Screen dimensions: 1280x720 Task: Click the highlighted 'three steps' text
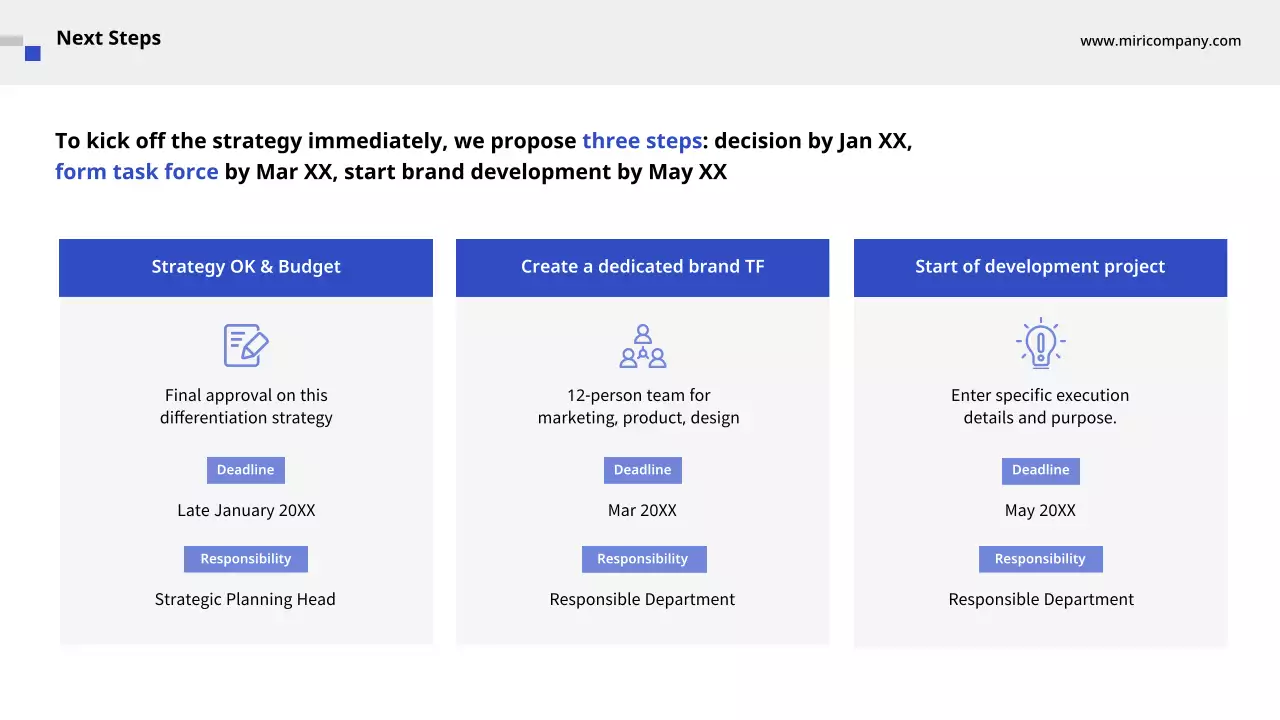pos(641,141)
